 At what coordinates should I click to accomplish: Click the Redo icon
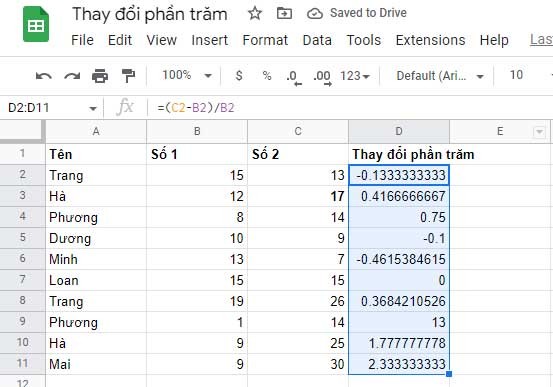pyautogui.click(x=72, y=75)
